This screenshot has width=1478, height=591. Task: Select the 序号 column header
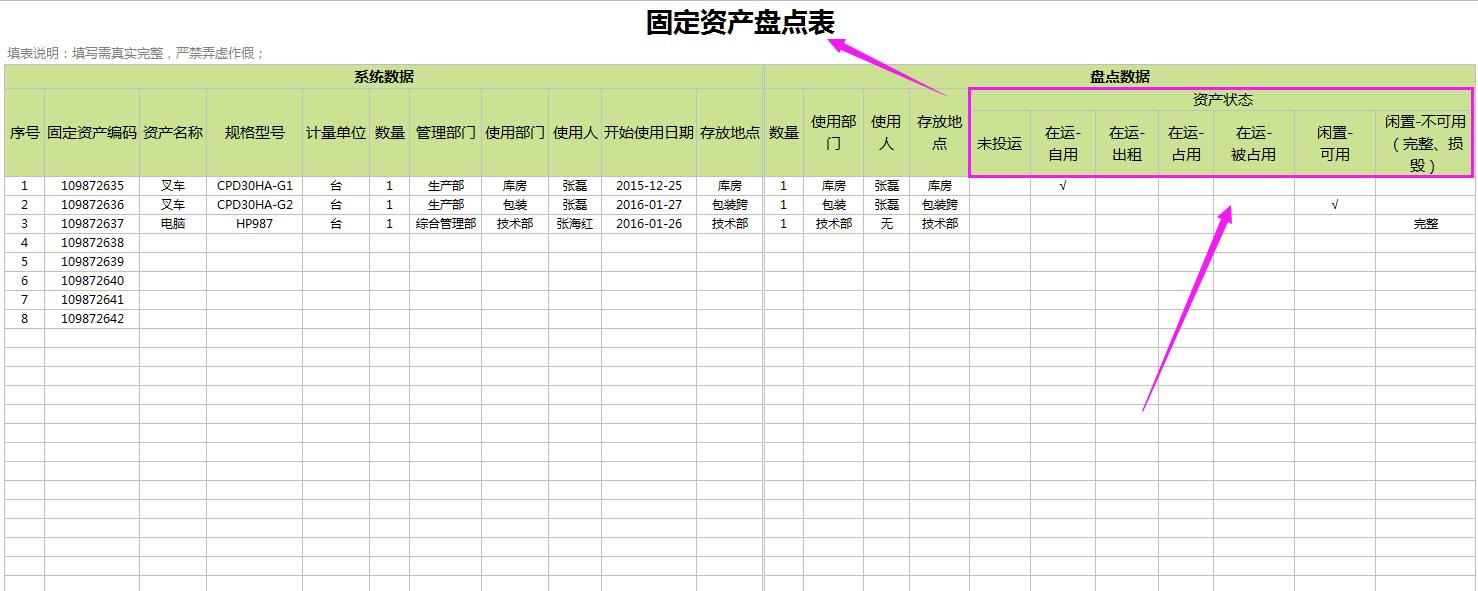click(23, 131)
